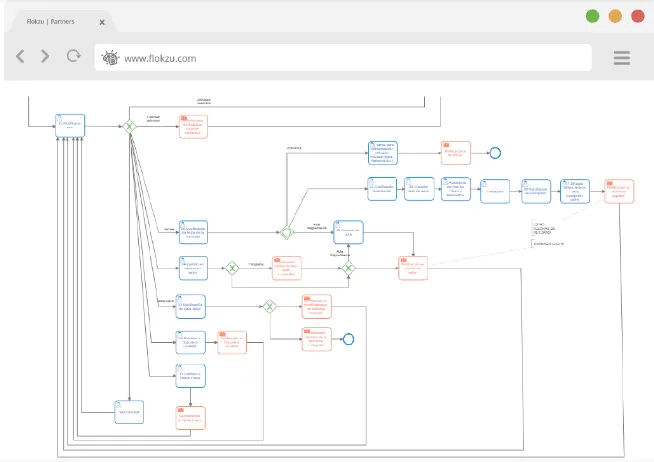Select the fourth blue task in the six-task row
Screen dimensions: 654x462
point(495,191)
